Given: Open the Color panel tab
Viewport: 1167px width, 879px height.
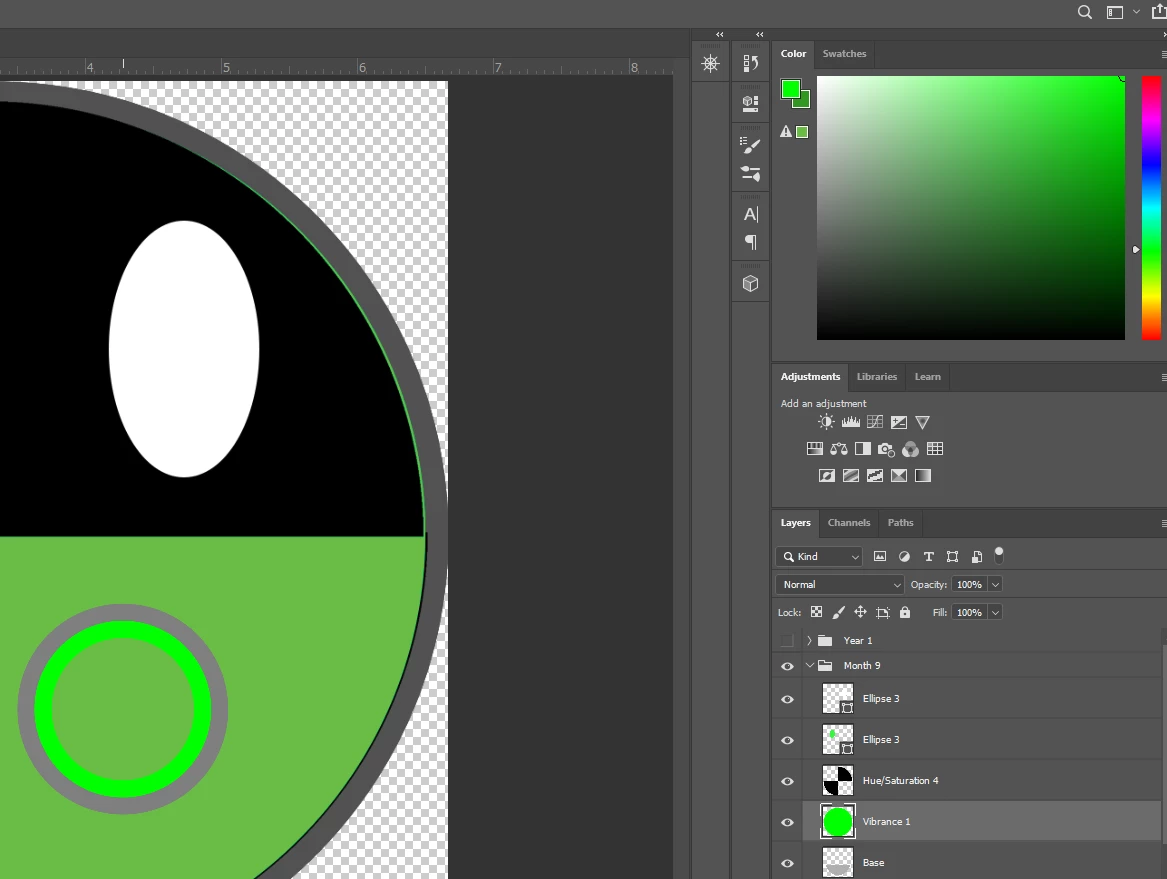Looking at the screenshot, I should pyautogui.click(x=793, y=54).
